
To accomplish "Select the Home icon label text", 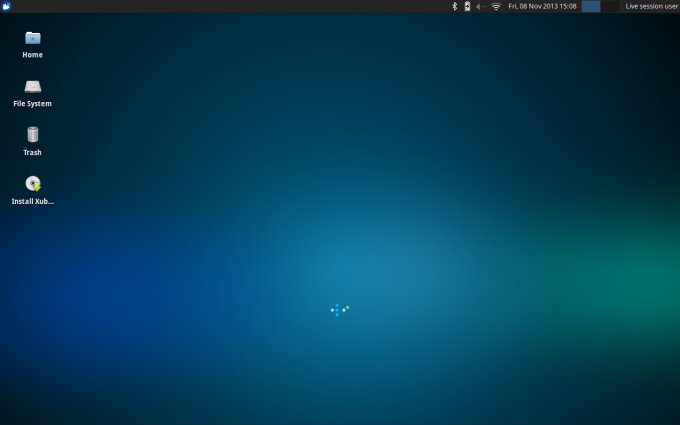I will [33, 55].
